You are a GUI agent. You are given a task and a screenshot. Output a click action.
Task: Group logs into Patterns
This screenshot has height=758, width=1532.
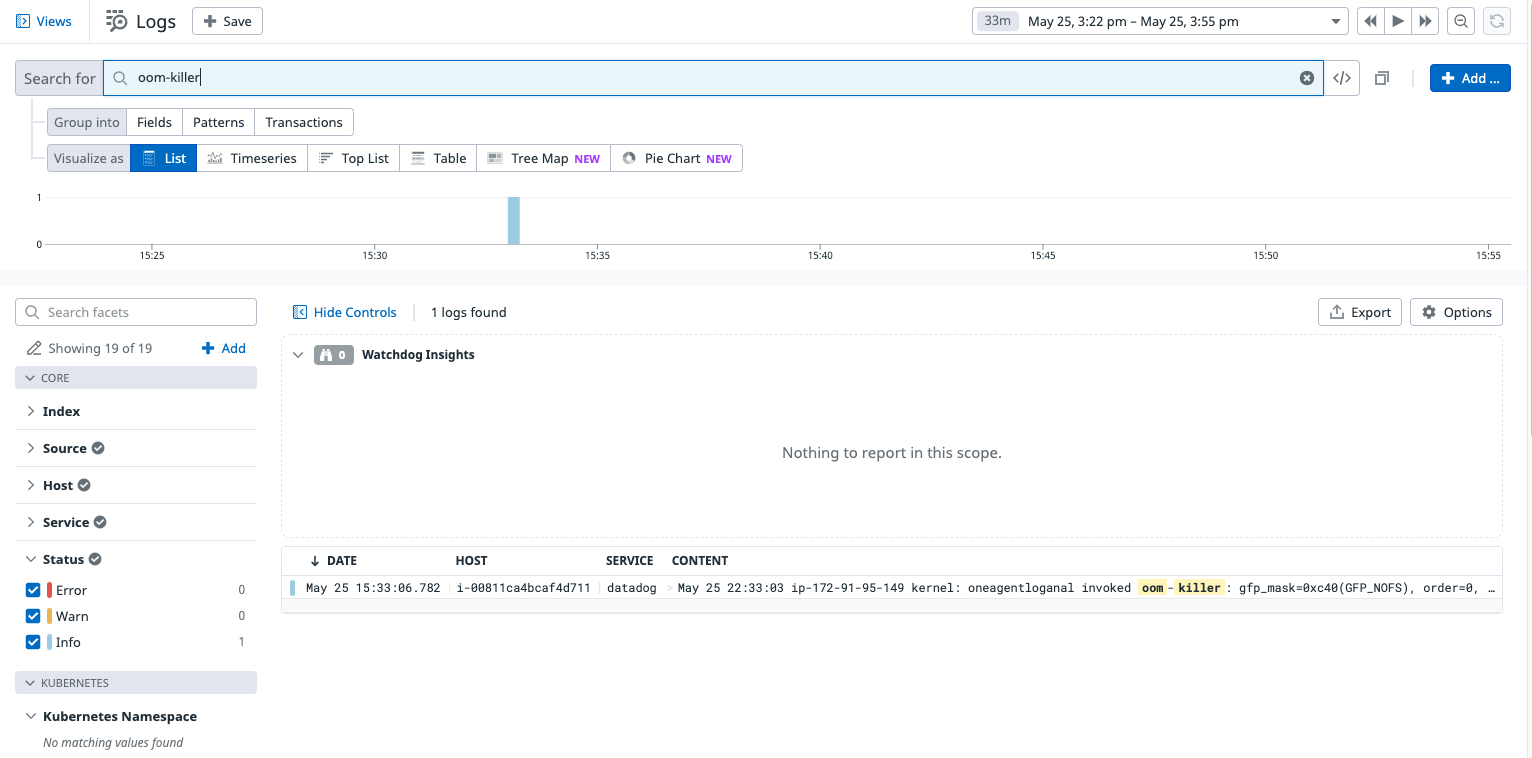[218, 122]
